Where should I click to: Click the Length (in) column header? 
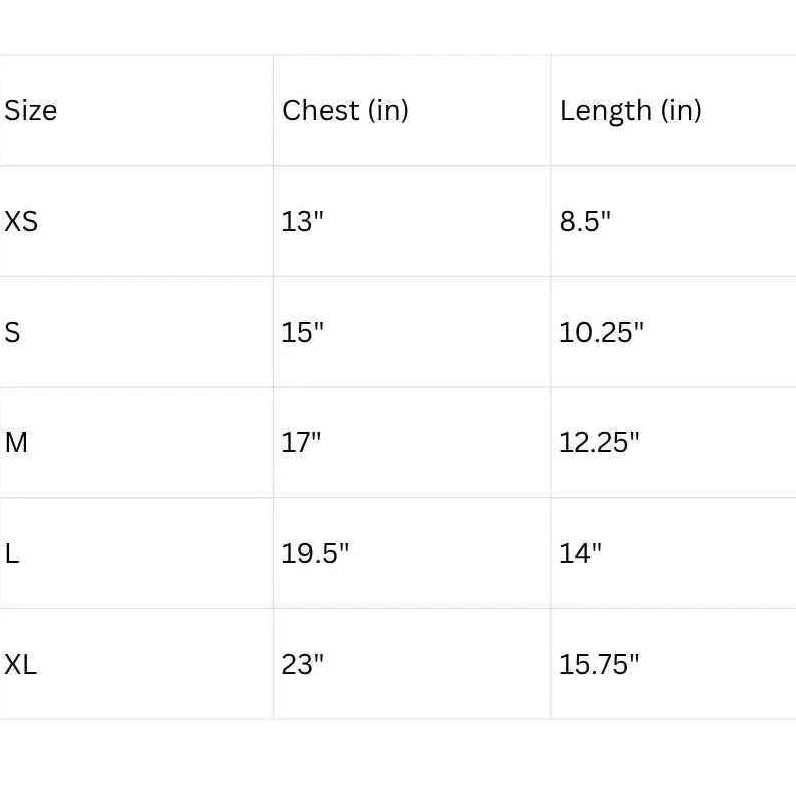click(631, 111)
